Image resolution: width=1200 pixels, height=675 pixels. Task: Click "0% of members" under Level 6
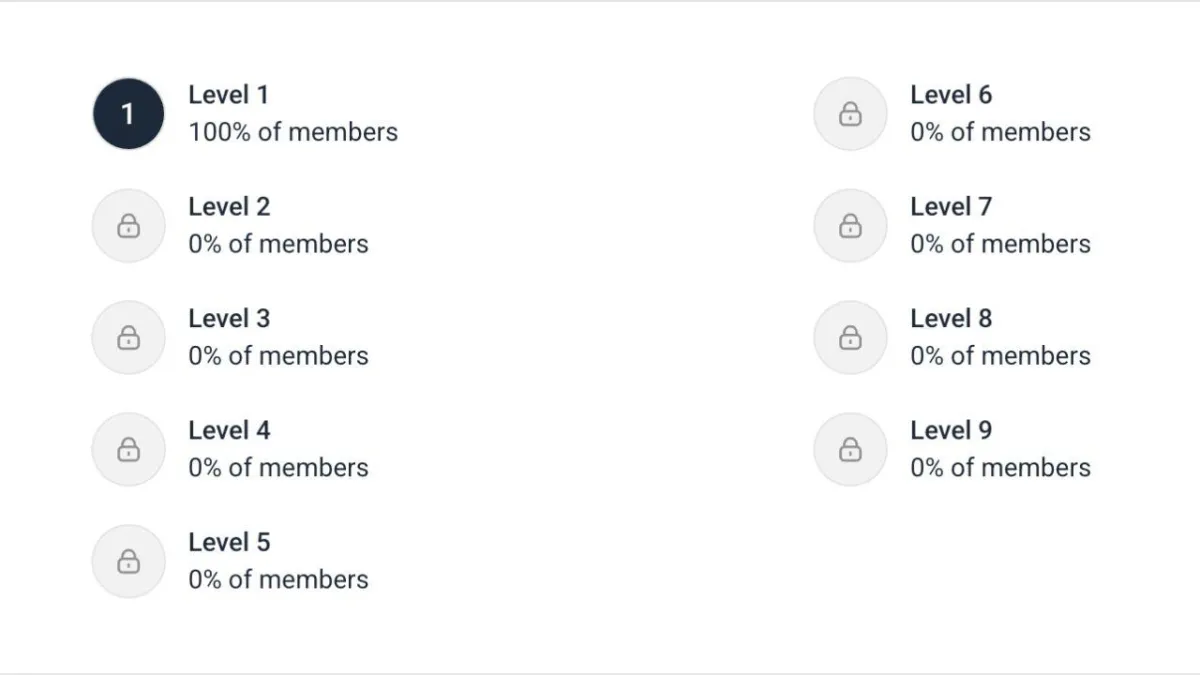pos(1000,132)
